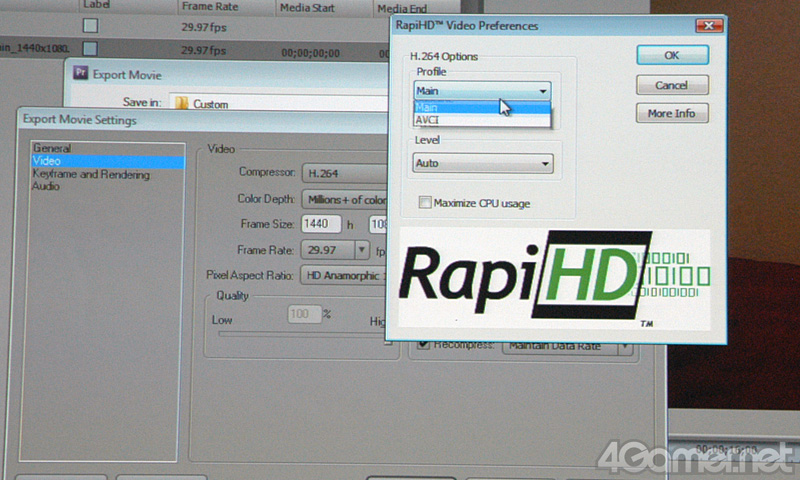Screen dimensions: 800x480
Task: Click the More Info button
Action: tap(671, 114)
